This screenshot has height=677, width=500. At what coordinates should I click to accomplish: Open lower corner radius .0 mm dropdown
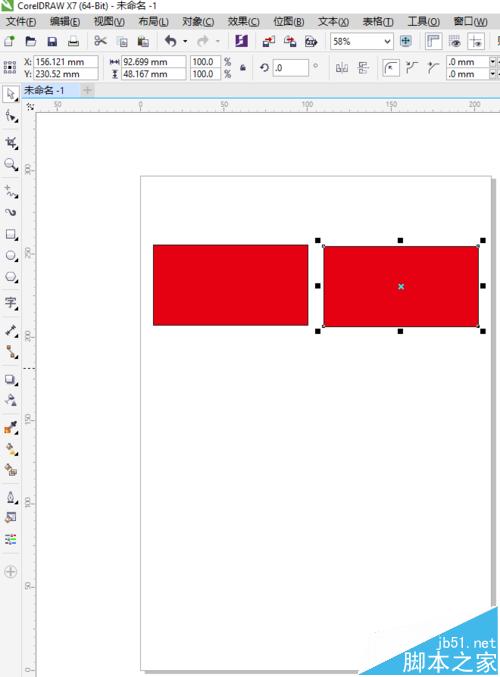coord(493,74)
